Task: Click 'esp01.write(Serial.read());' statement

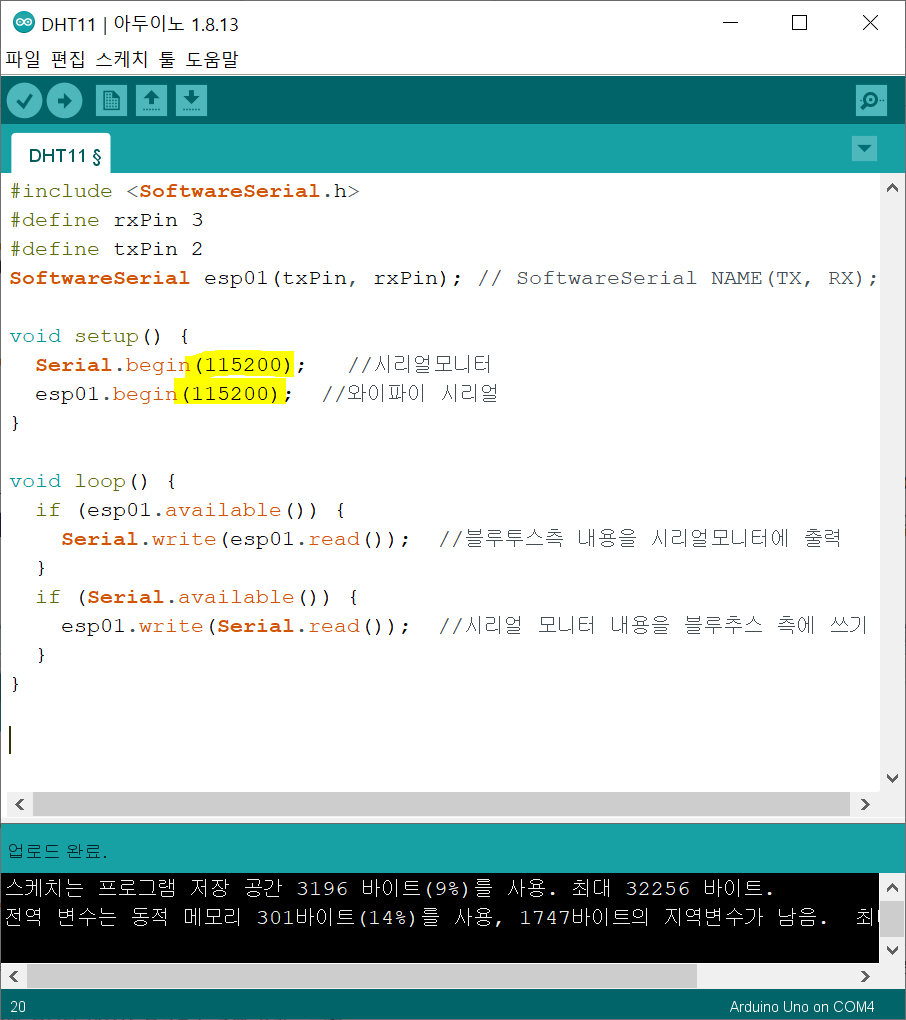Action: pos(235,626)
